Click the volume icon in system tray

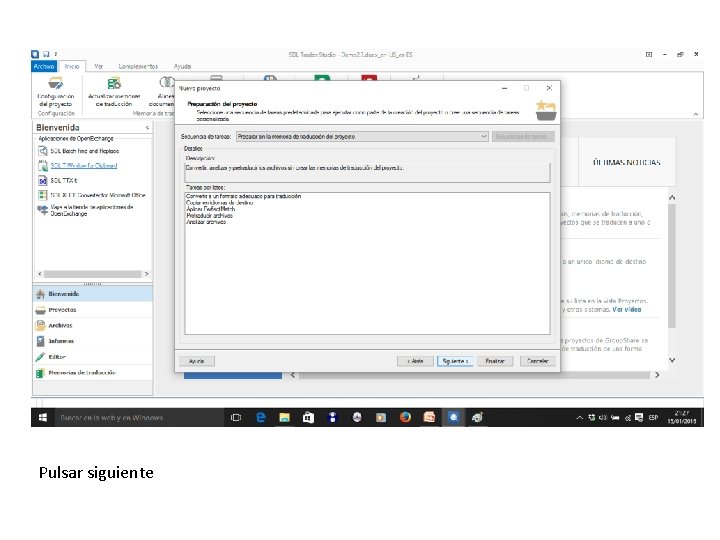coord(603,417)
